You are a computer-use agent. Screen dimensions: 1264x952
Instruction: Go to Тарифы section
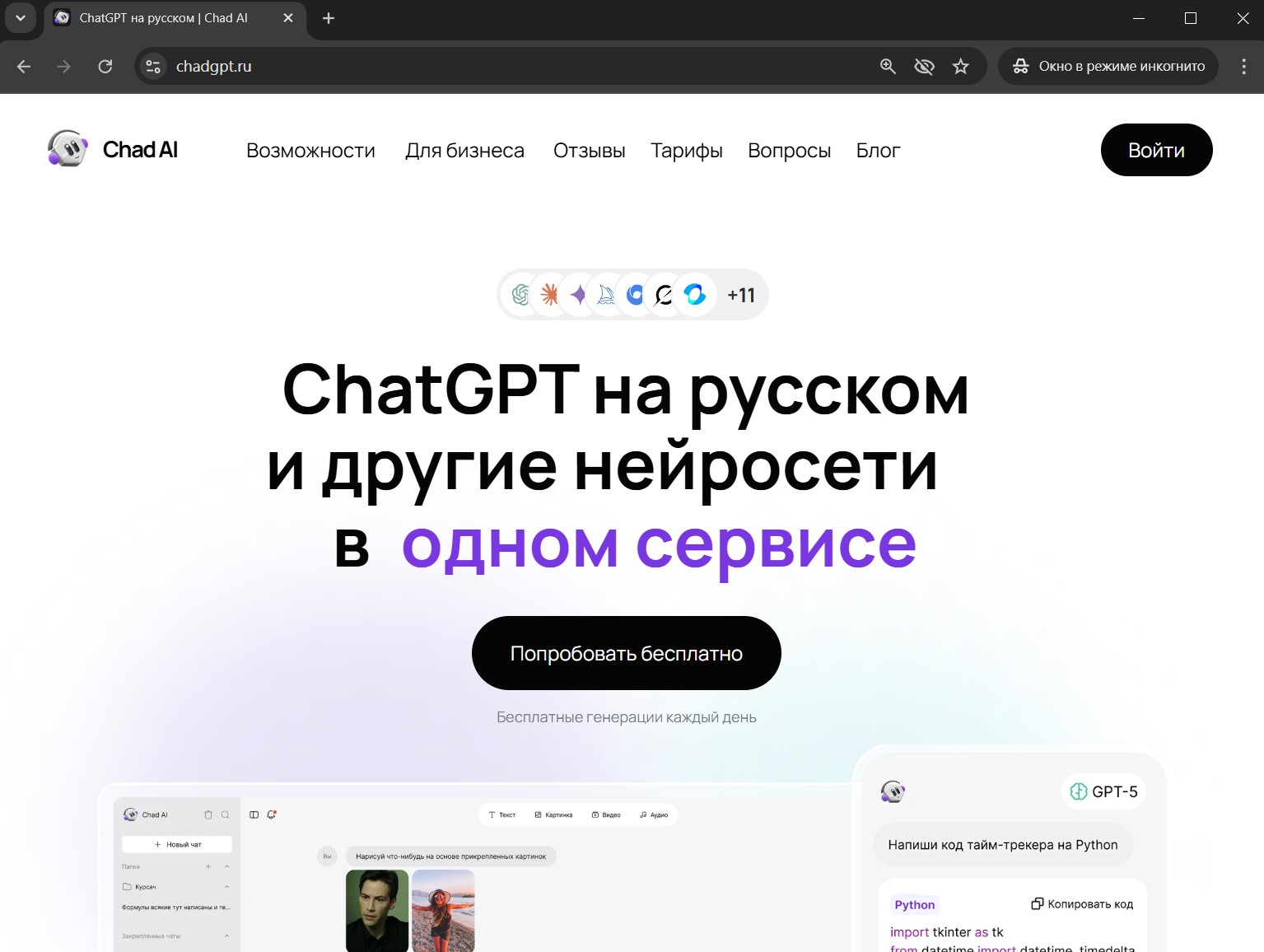(x=687, y=151)
